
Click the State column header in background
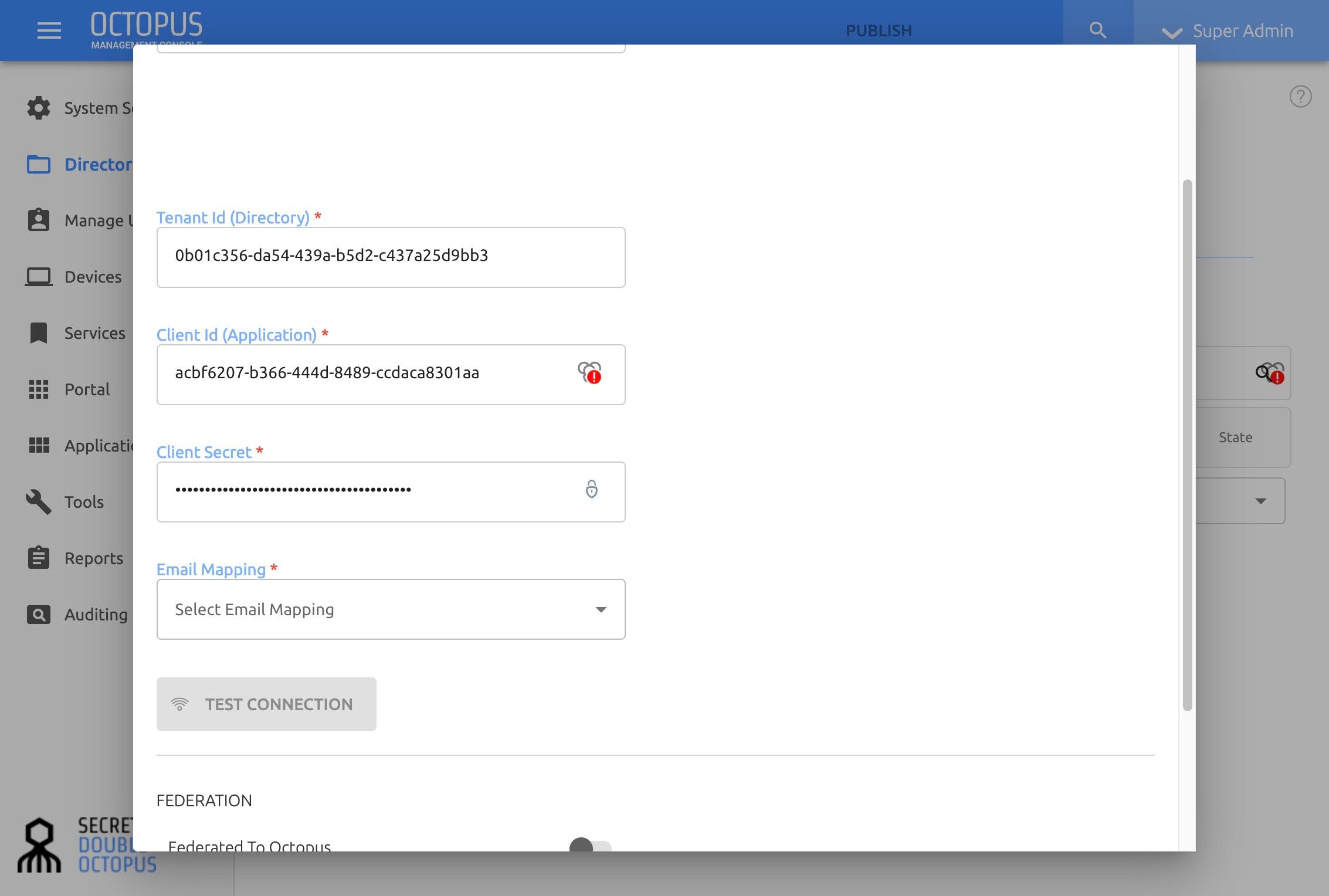pos(1235,437)
